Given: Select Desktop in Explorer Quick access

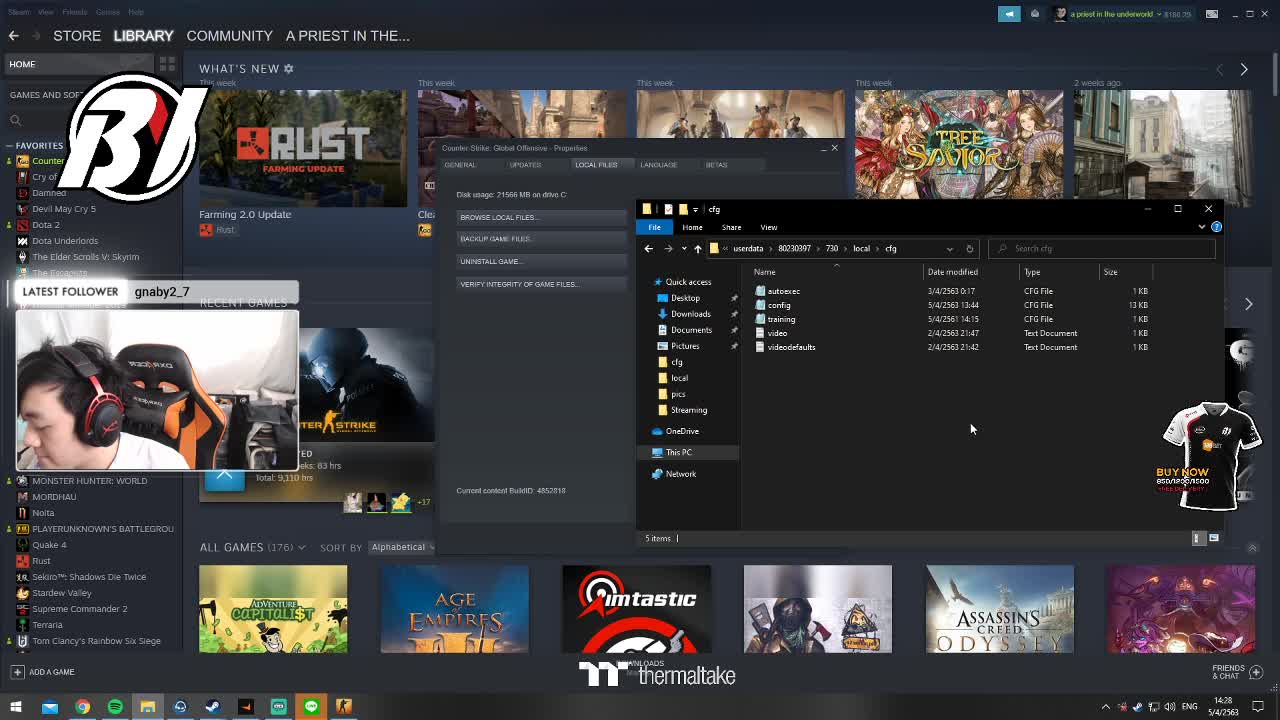Looking at the screenshot, I should 685,298.
